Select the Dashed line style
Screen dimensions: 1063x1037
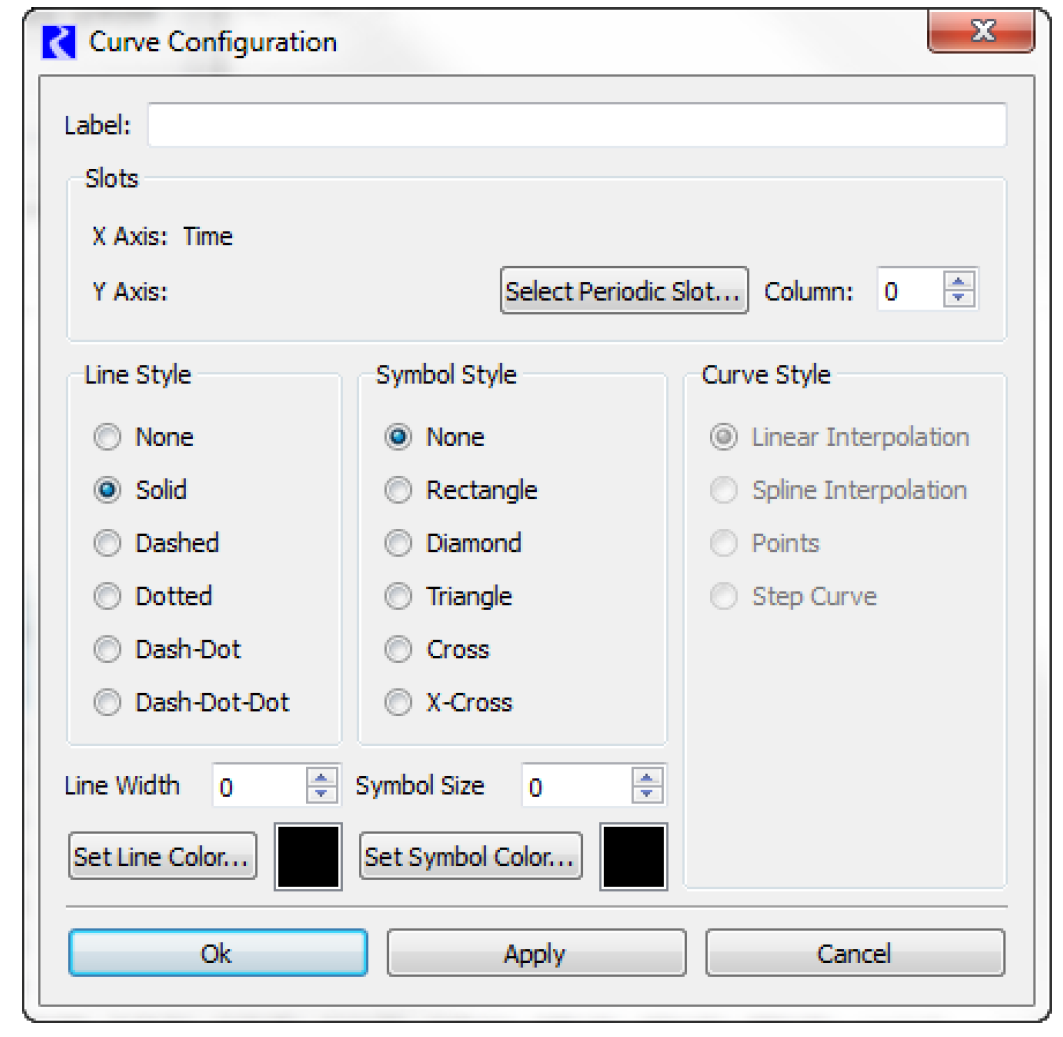point(107,543)
